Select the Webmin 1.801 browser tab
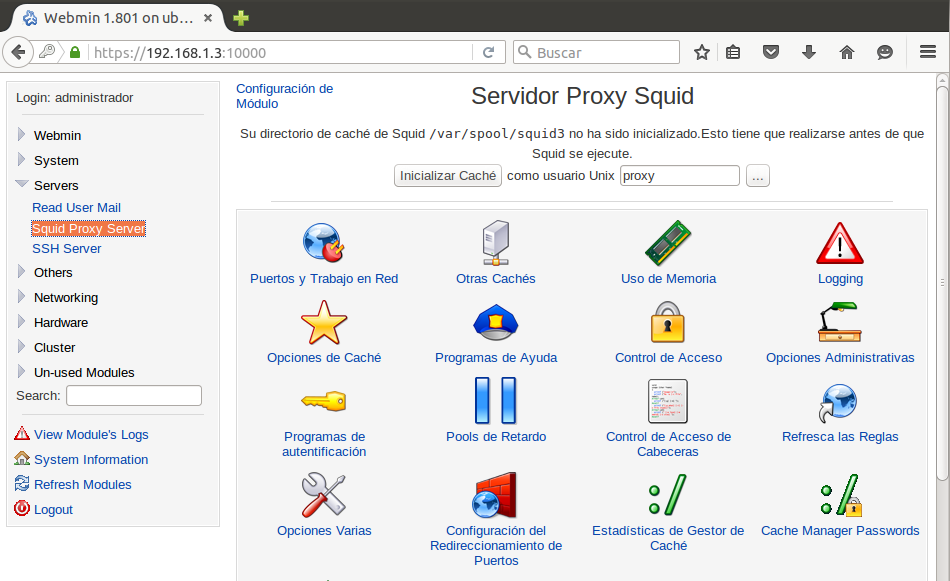 [x=117, y=18]
